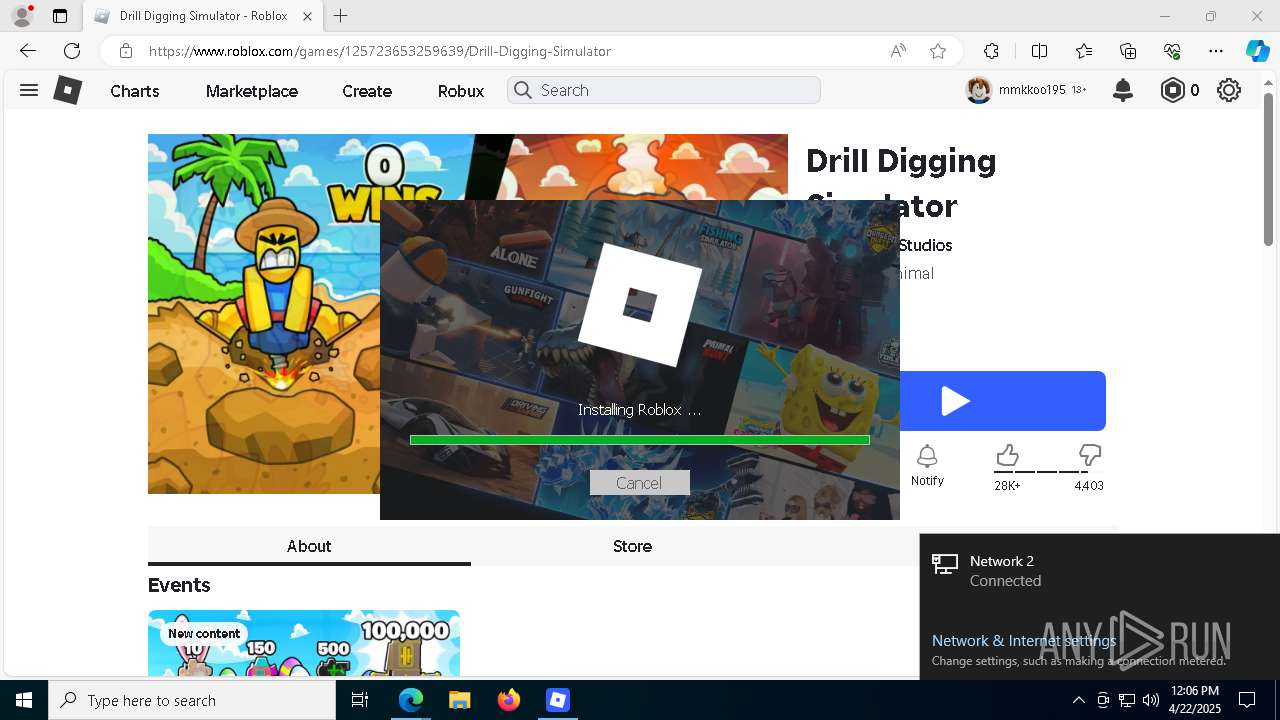
Task: Open the Marketplace navigation item
Action: (x=252, y=91)
